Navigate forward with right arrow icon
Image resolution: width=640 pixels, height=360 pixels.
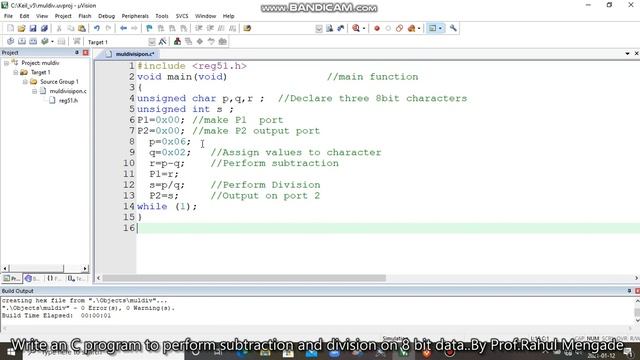point(134,28)
